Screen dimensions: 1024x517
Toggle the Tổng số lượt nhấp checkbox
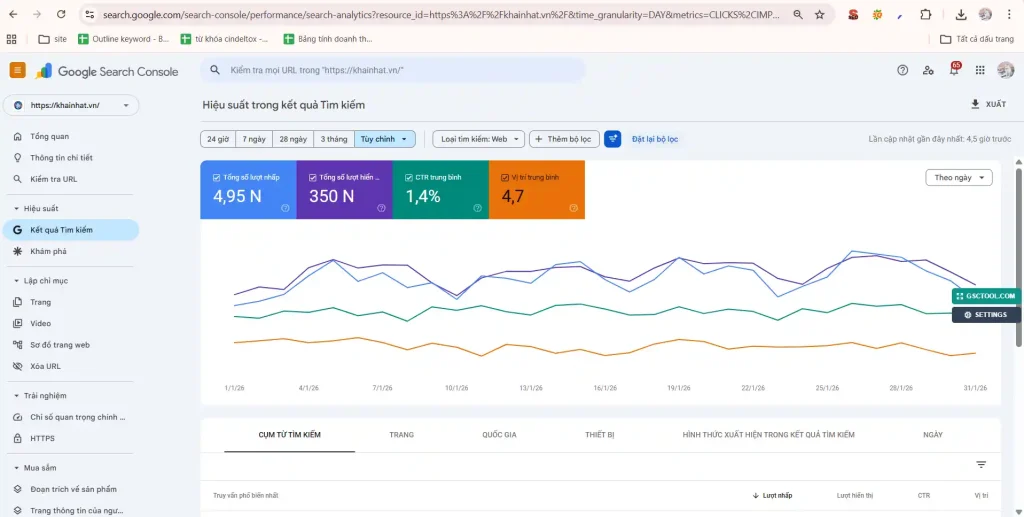pyautogui.click(x=217, y=178)
